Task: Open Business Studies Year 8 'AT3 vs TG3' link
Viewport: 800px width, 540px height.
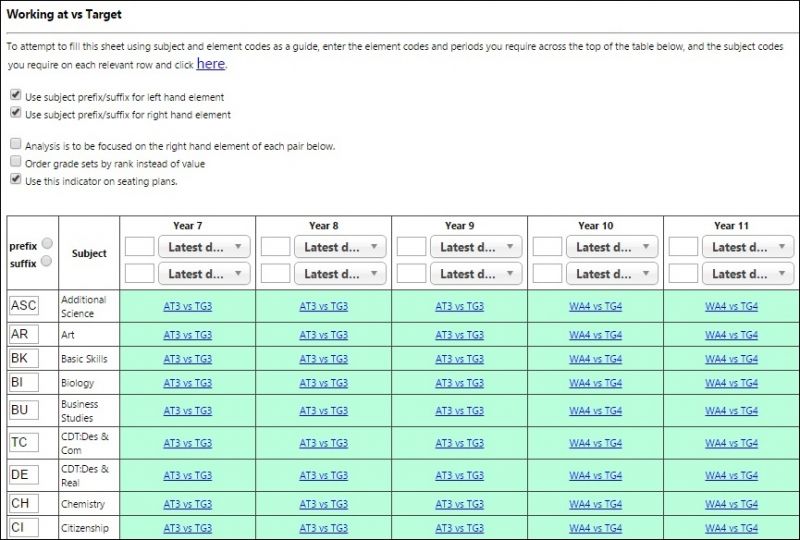Action: pos(323,410)
